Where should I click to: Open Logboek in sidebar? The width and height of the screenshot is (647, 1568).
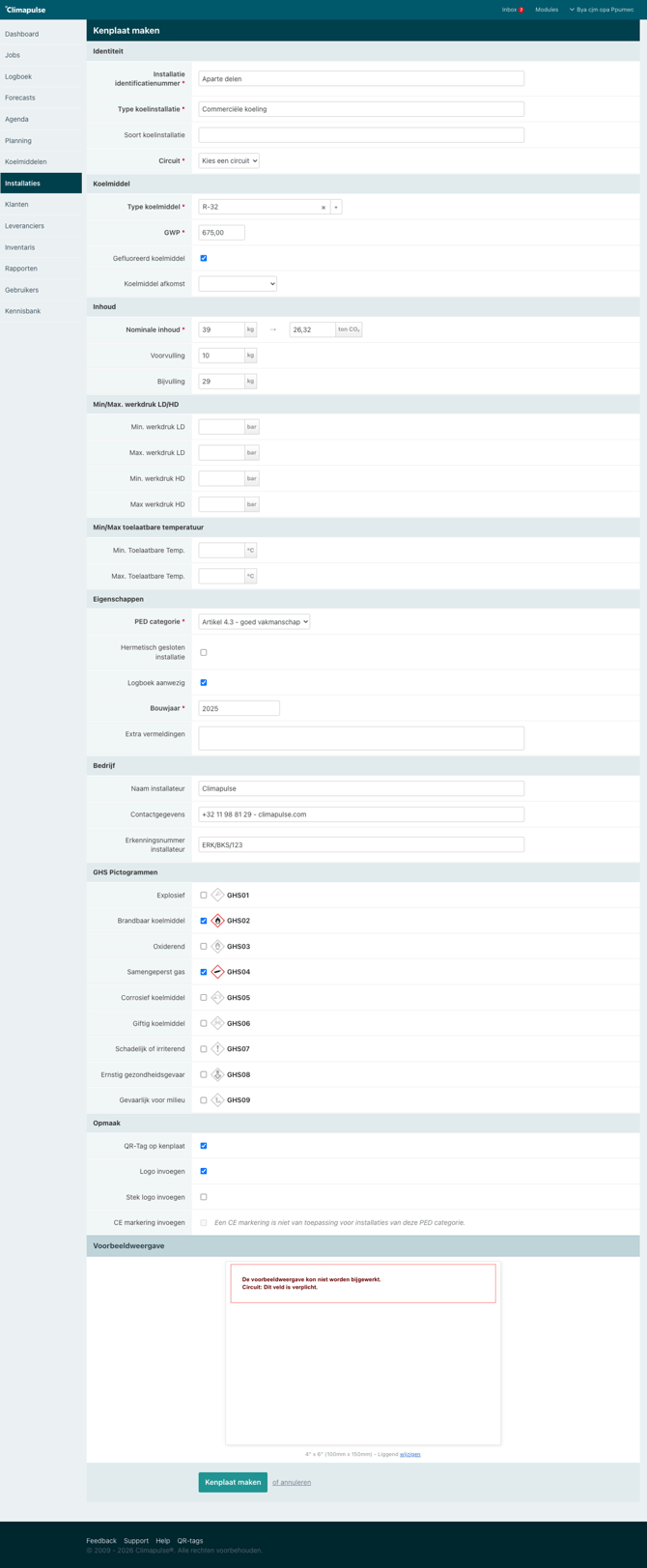tap(41, 76)
